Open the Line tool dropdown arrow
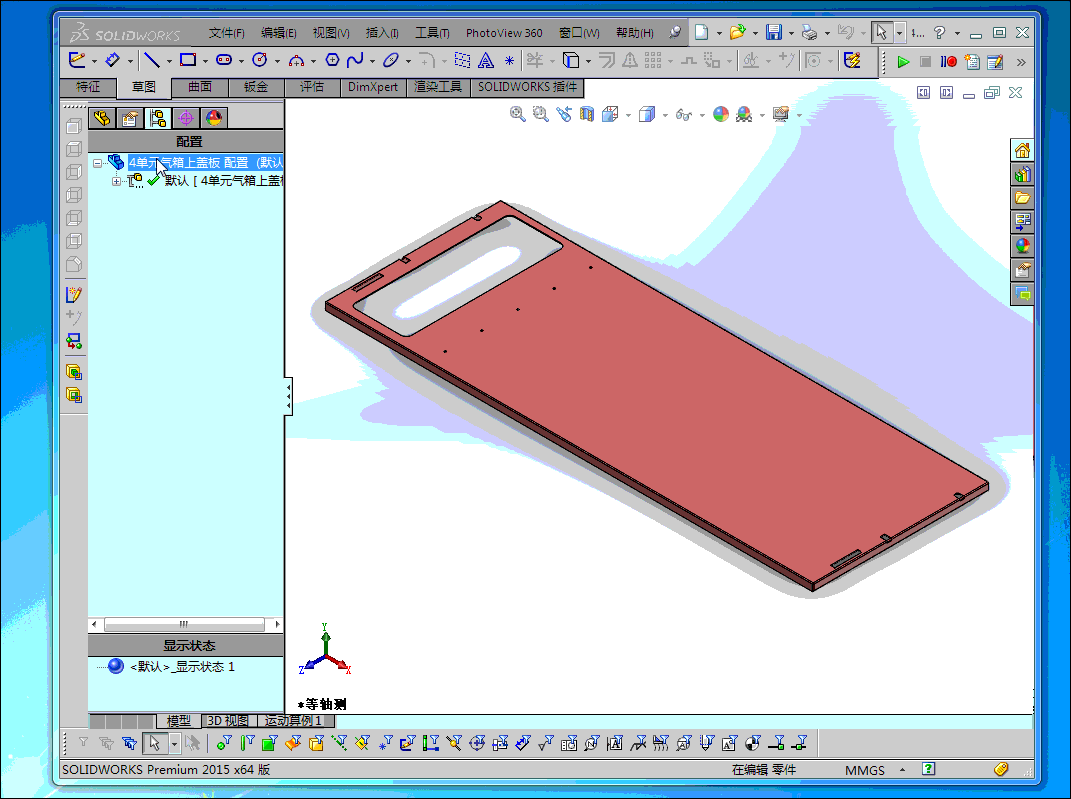Image resolution: width=1071 pixels, height=799 pixels. click(x=169, y=61)
